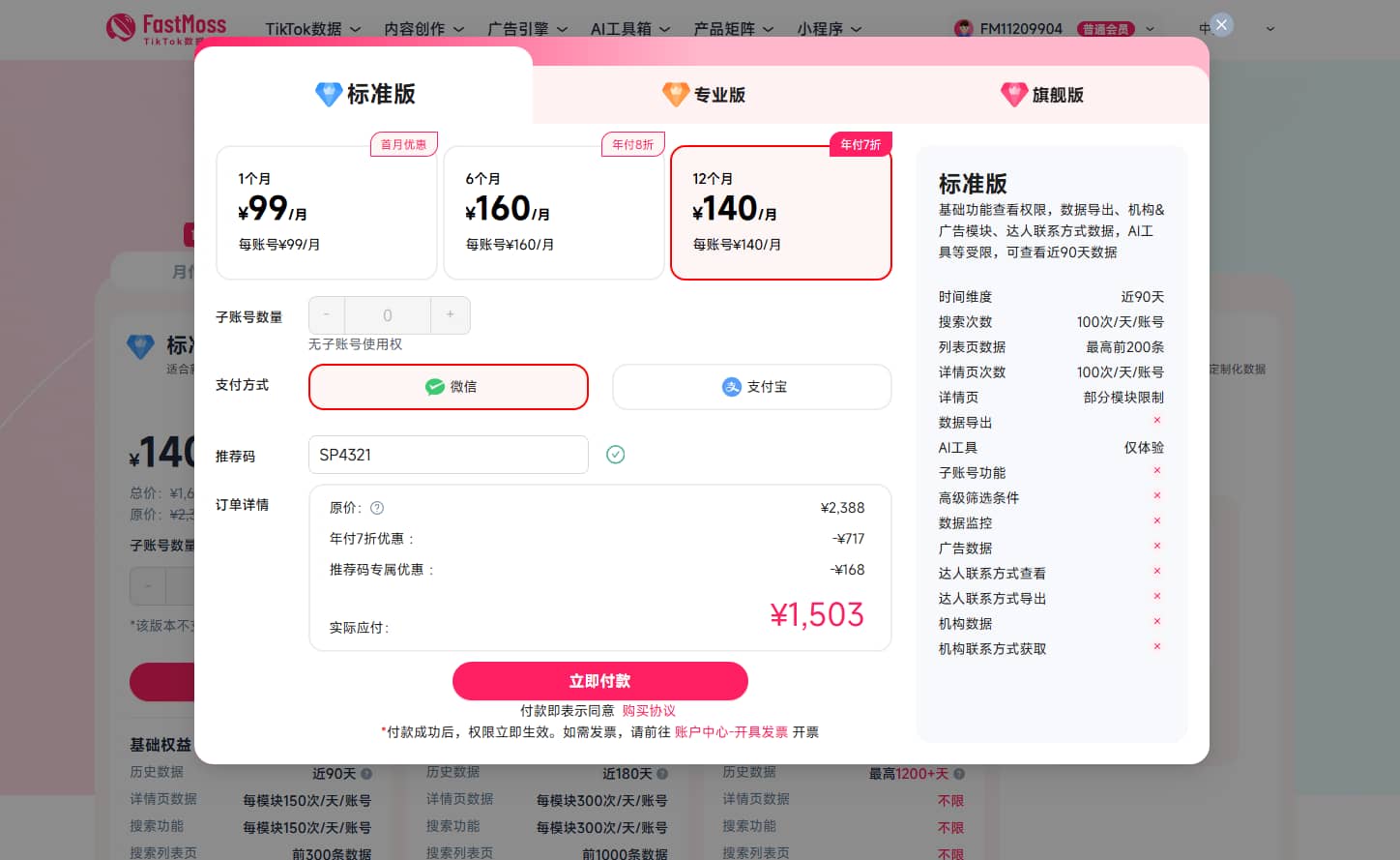Click the pink diamond icon beside 旗舰版
1400x860 pixels.
(1013, 94)
